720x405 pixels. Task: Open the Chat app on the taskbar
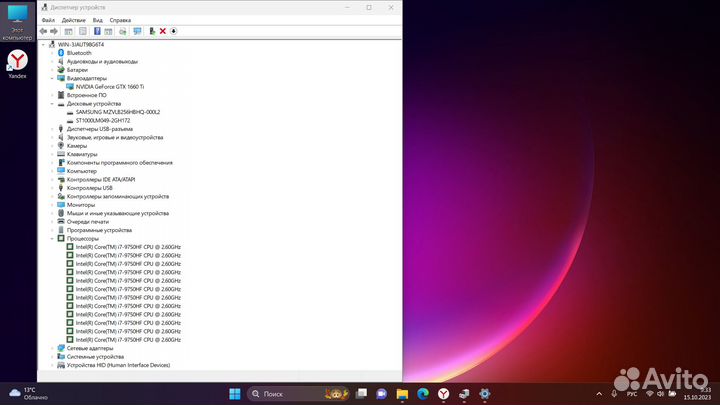tap(381, 394)
